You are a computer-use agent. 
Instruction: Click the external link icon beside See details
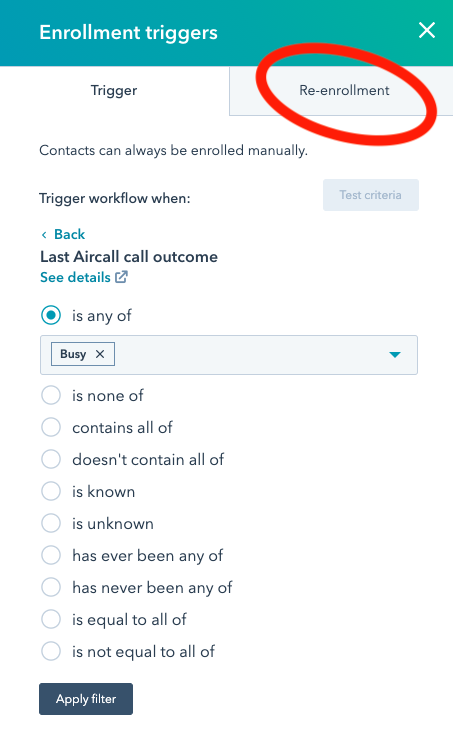(x=122, y=277)
